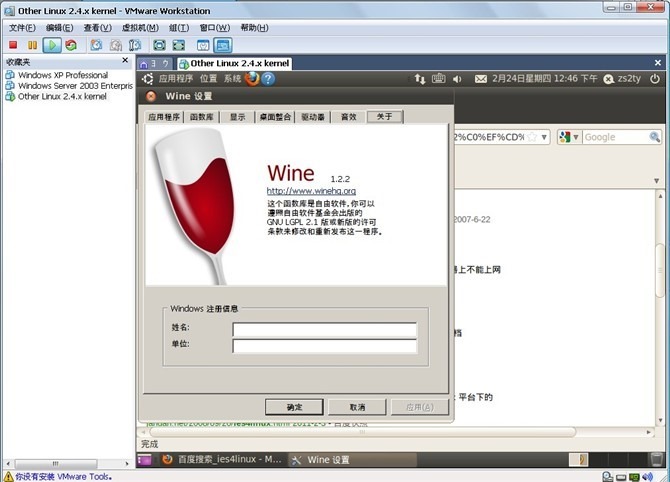
Task: Select Other Linux 2.4.x kernel in favorites
Action: tap(56, 96)
